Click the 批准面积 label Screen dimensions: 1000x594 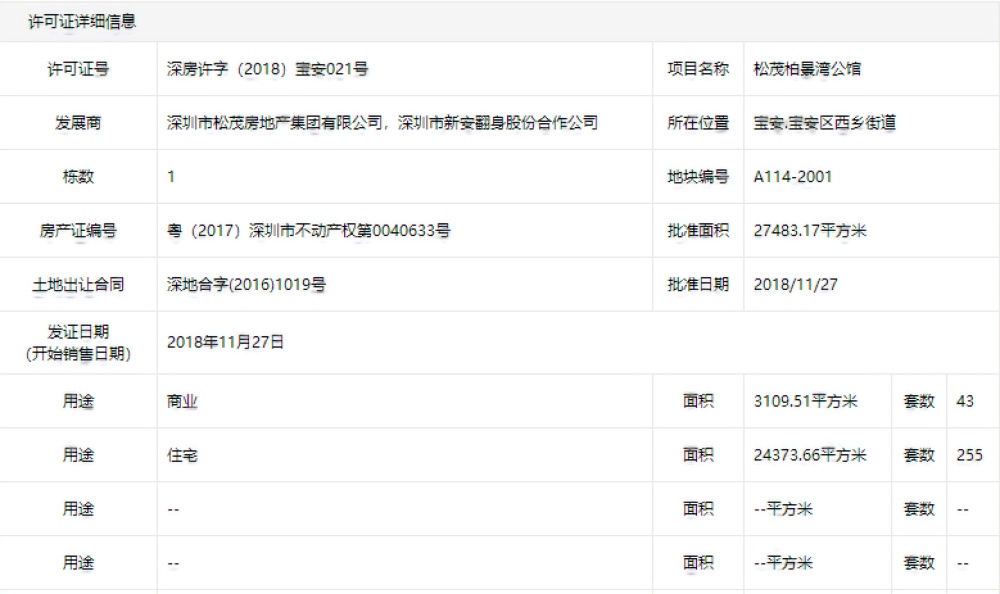click(x=698, y=230)
